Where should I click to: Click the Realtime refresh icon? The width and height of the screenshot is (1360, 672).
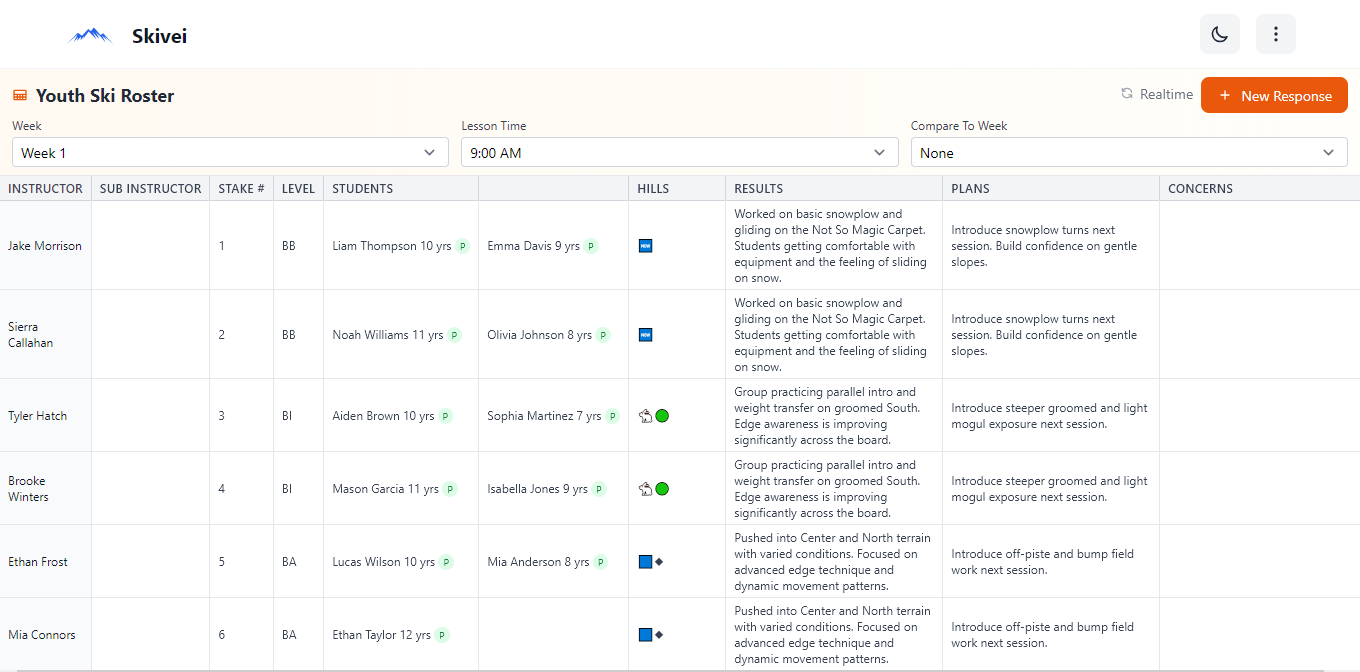(x=1127, y=94)
